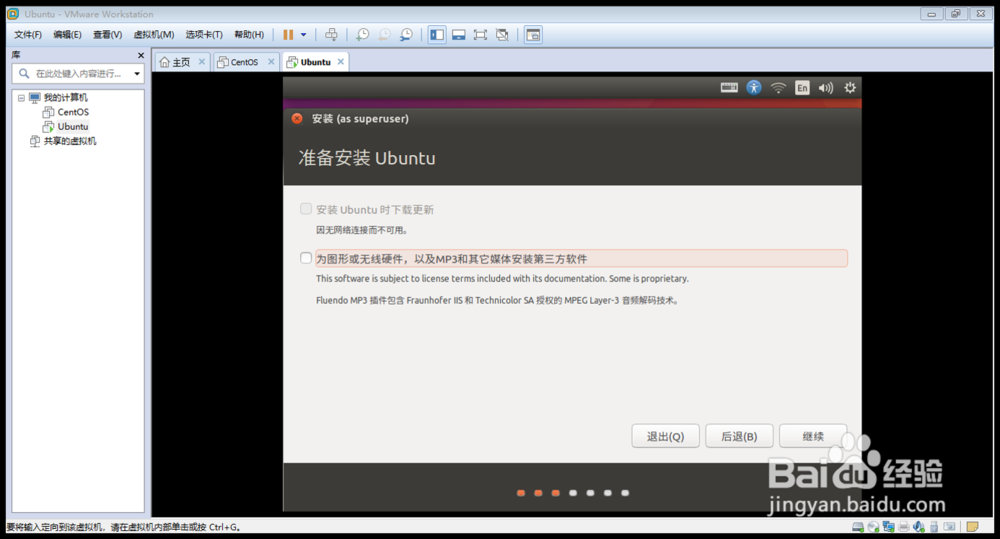Click the sound card status bar icon
The image size is (1000, 539).
(919, 527)
